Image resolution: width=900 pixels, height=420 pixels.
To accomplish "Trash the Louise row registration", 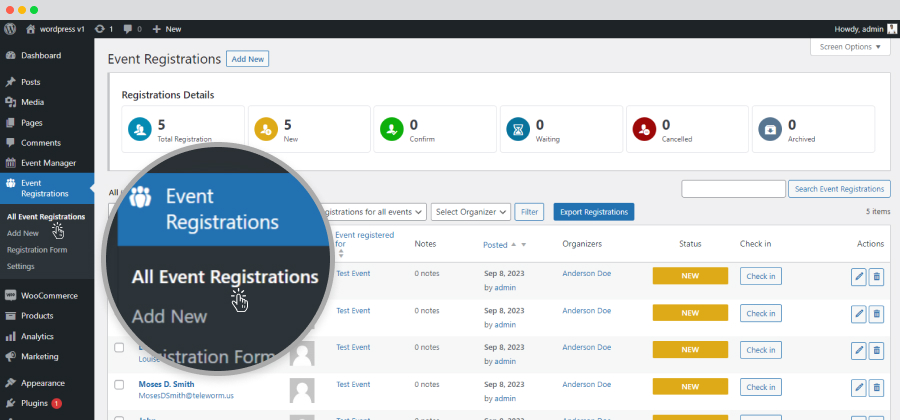I will (x=876, y=351).
